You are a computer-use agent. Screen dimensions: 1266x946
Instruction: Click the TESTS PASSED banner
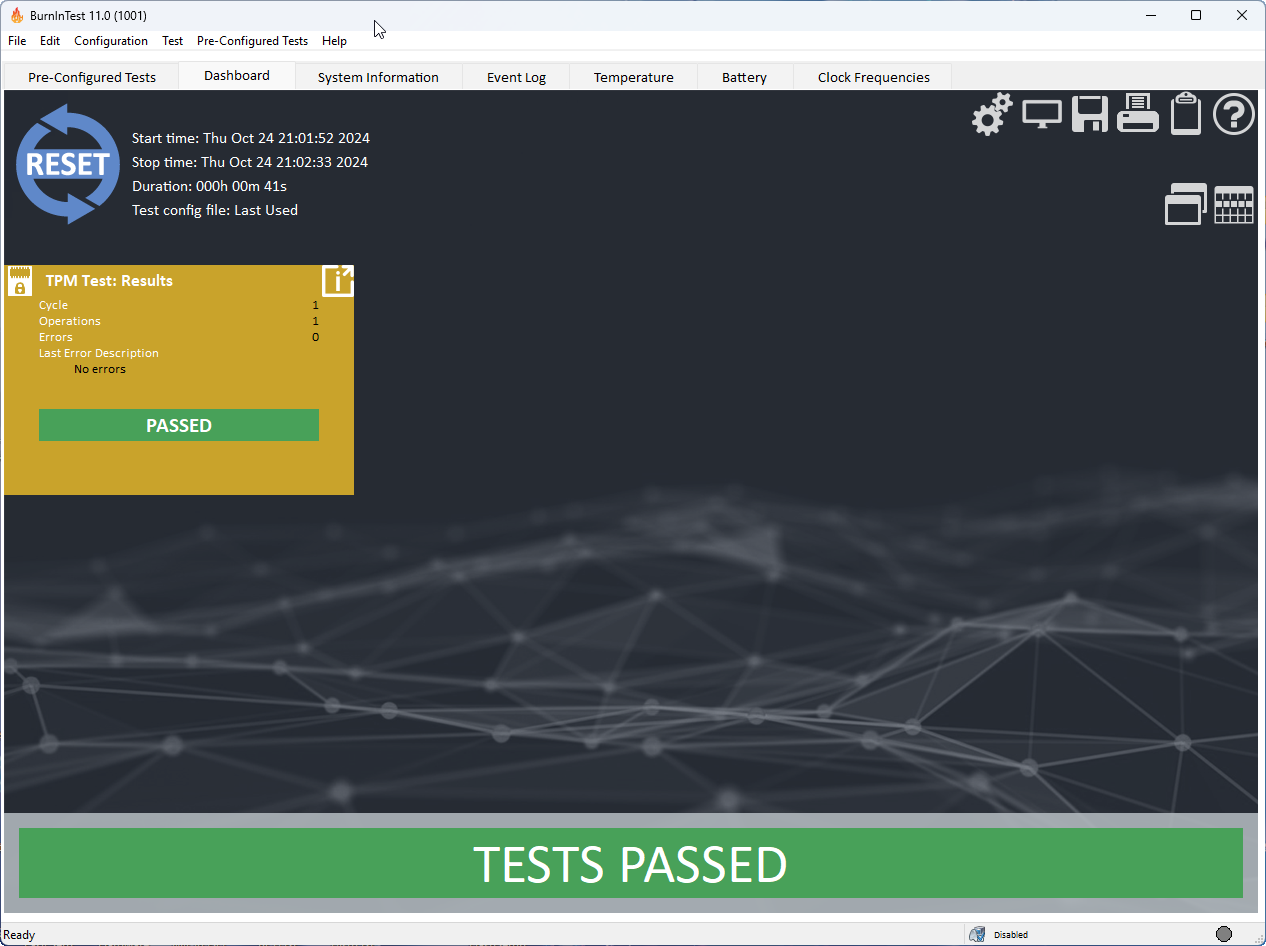click(x=631, y=863)
